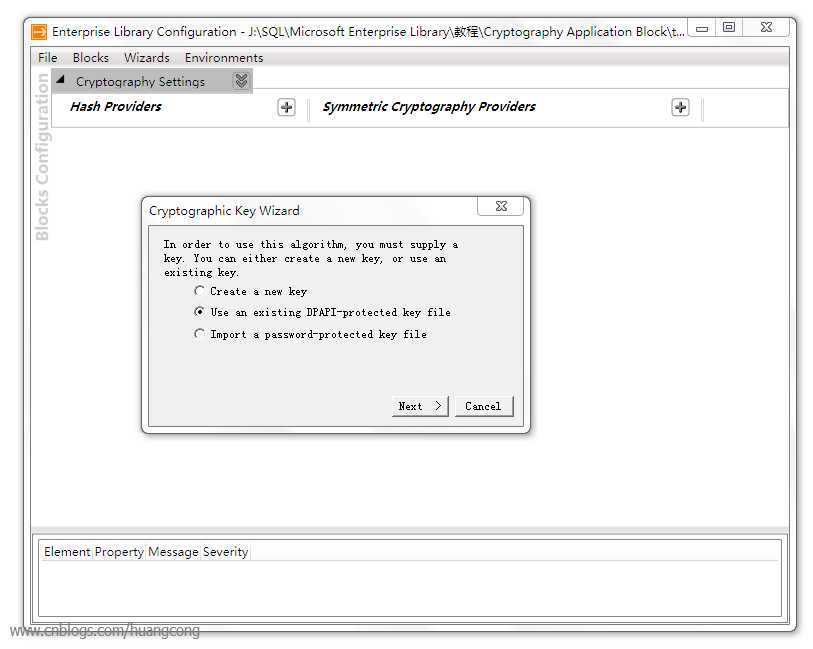The image size is (813, 649).
Task: Maximize the Enterprise Library Configuration window
Action: pos(728,27)
